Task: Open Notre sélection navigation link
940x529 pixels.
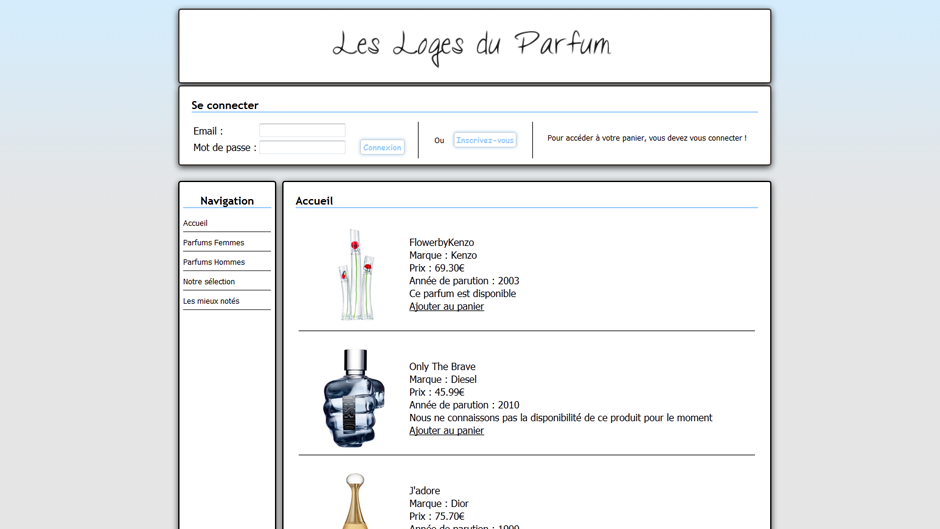Action: point(209,281)
